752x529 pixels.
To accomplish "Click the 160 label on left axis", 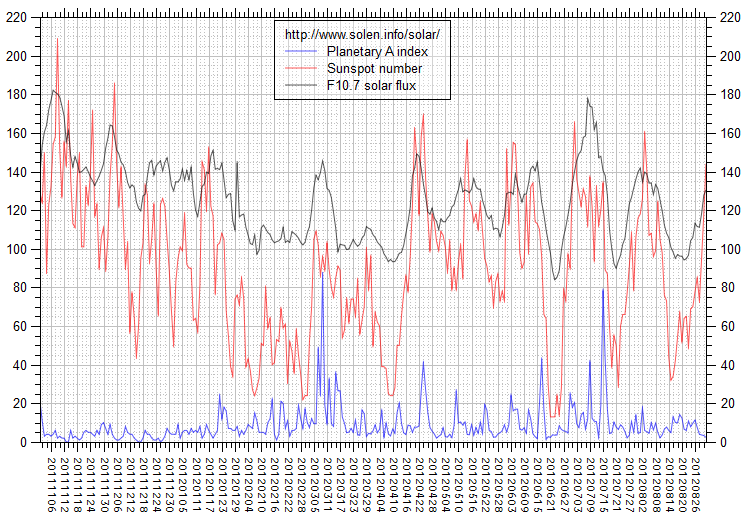I will point(16,133).
